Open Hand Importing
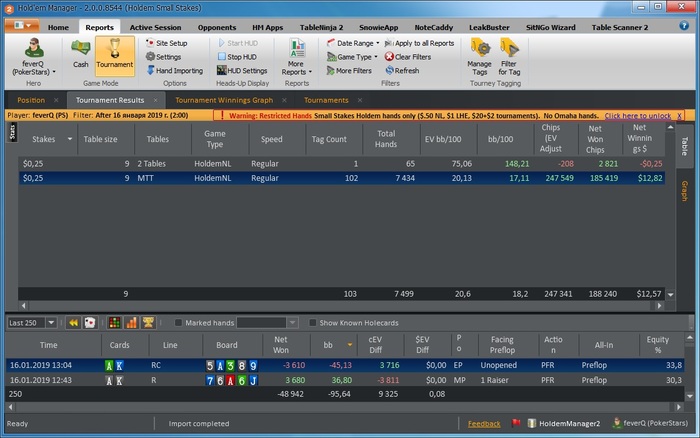Viewport: 700px width, 438px height. tap(175, 71)
